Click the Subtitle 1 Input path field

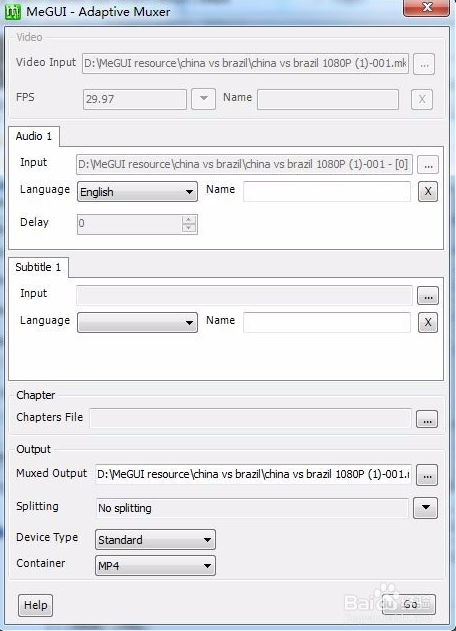pos(244,295)
